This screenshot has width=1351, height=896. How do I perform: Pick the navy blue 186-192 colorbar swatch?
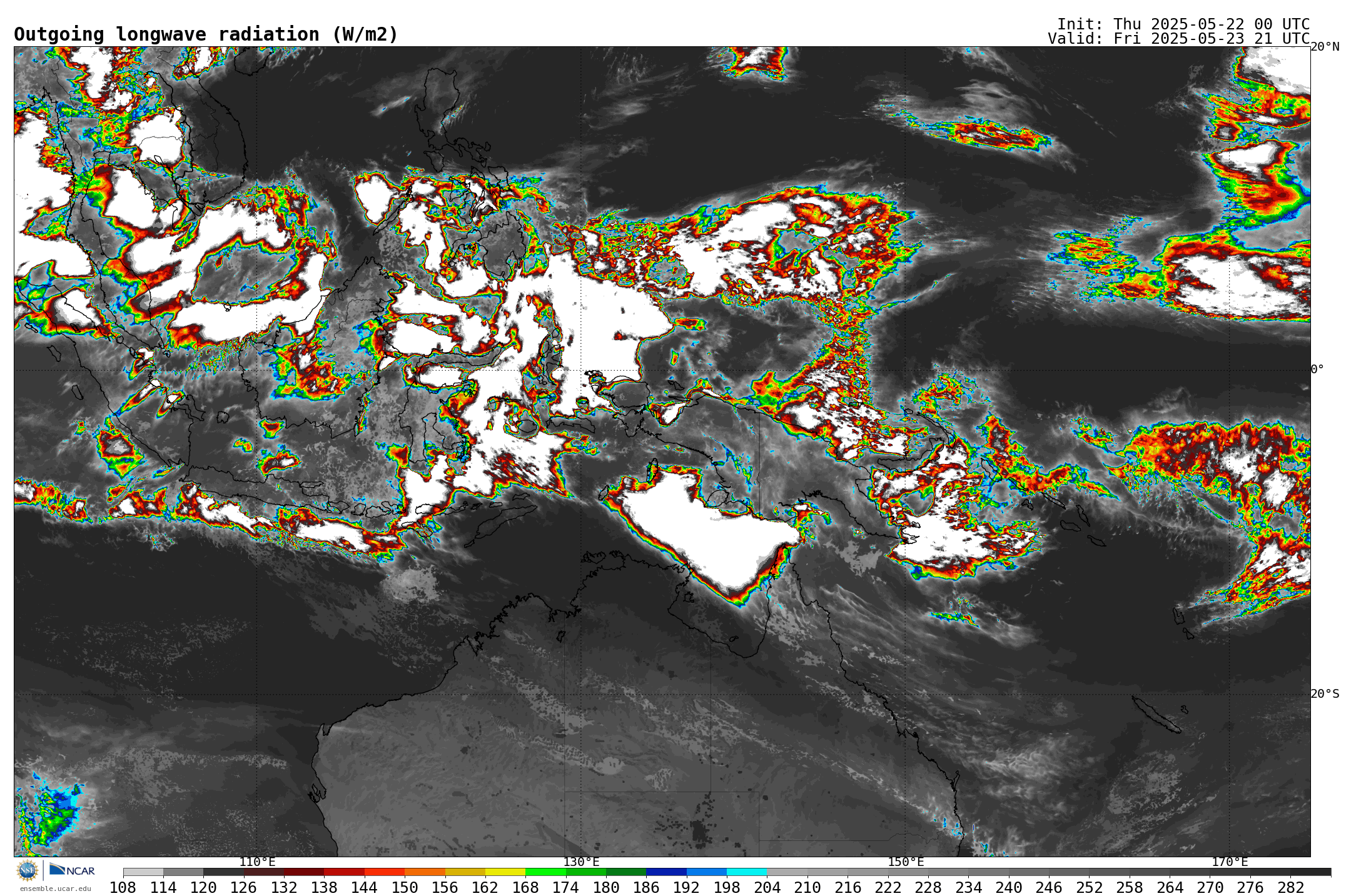point(666,872)
